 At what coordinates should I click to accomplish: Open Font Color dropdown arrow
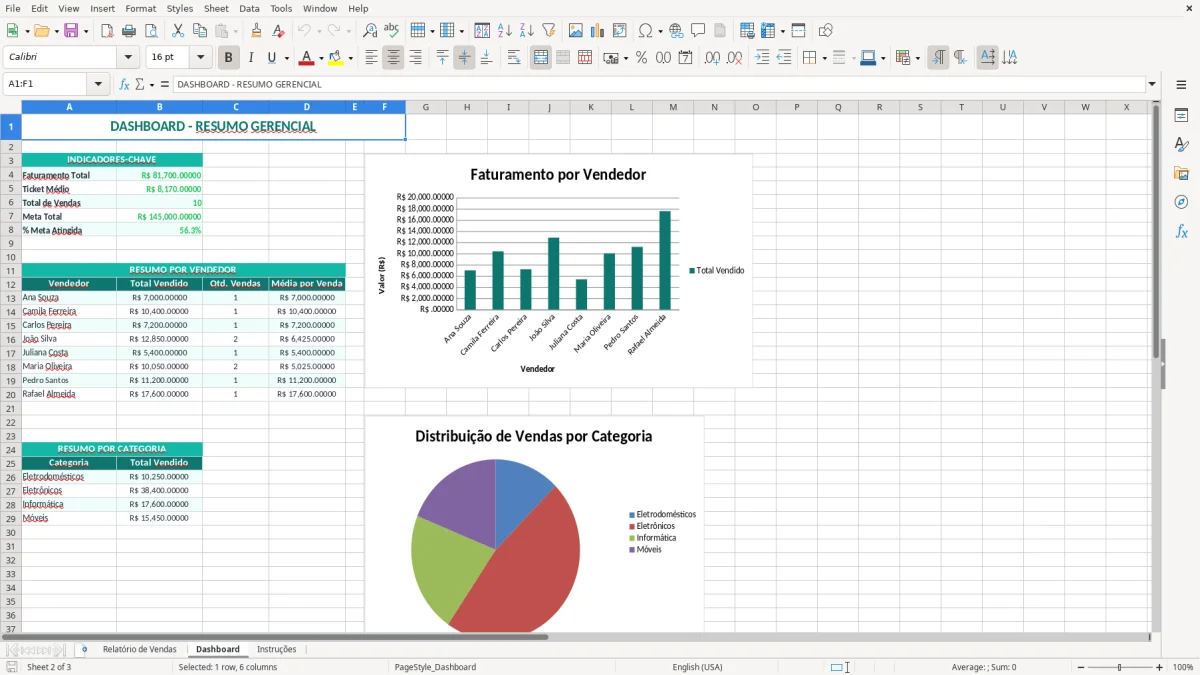click(x=321, y=58)
